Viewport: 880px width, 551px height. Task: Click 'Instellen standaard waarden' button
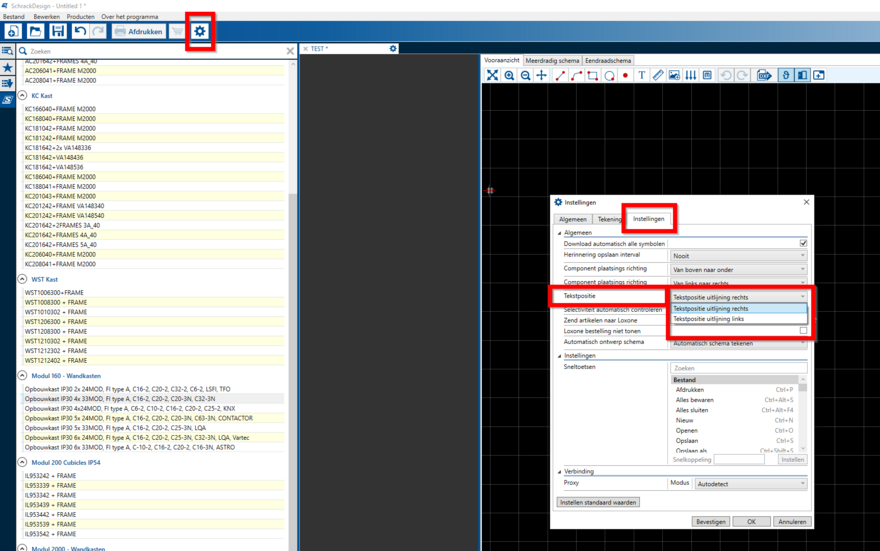598,502
